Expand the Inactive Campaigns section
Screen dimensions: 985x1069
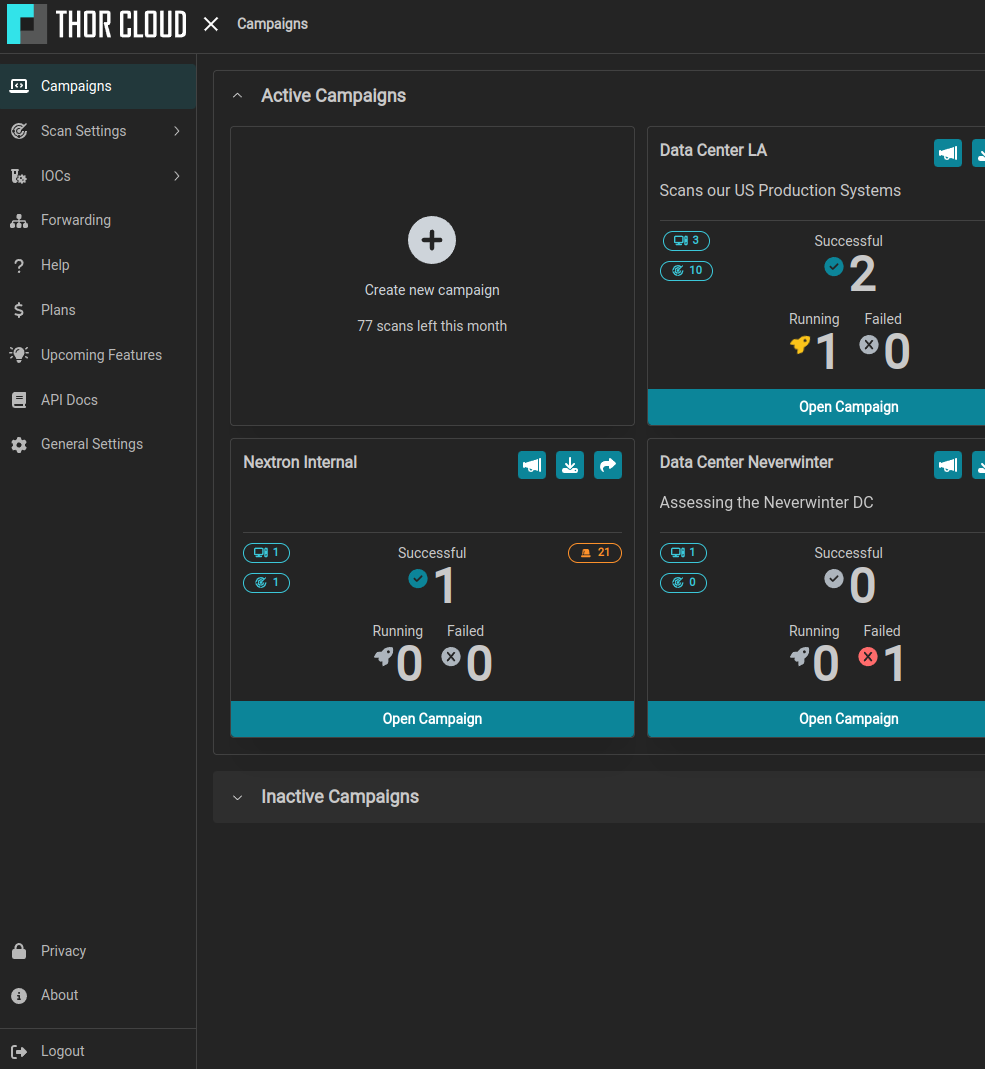click(237, 797)
